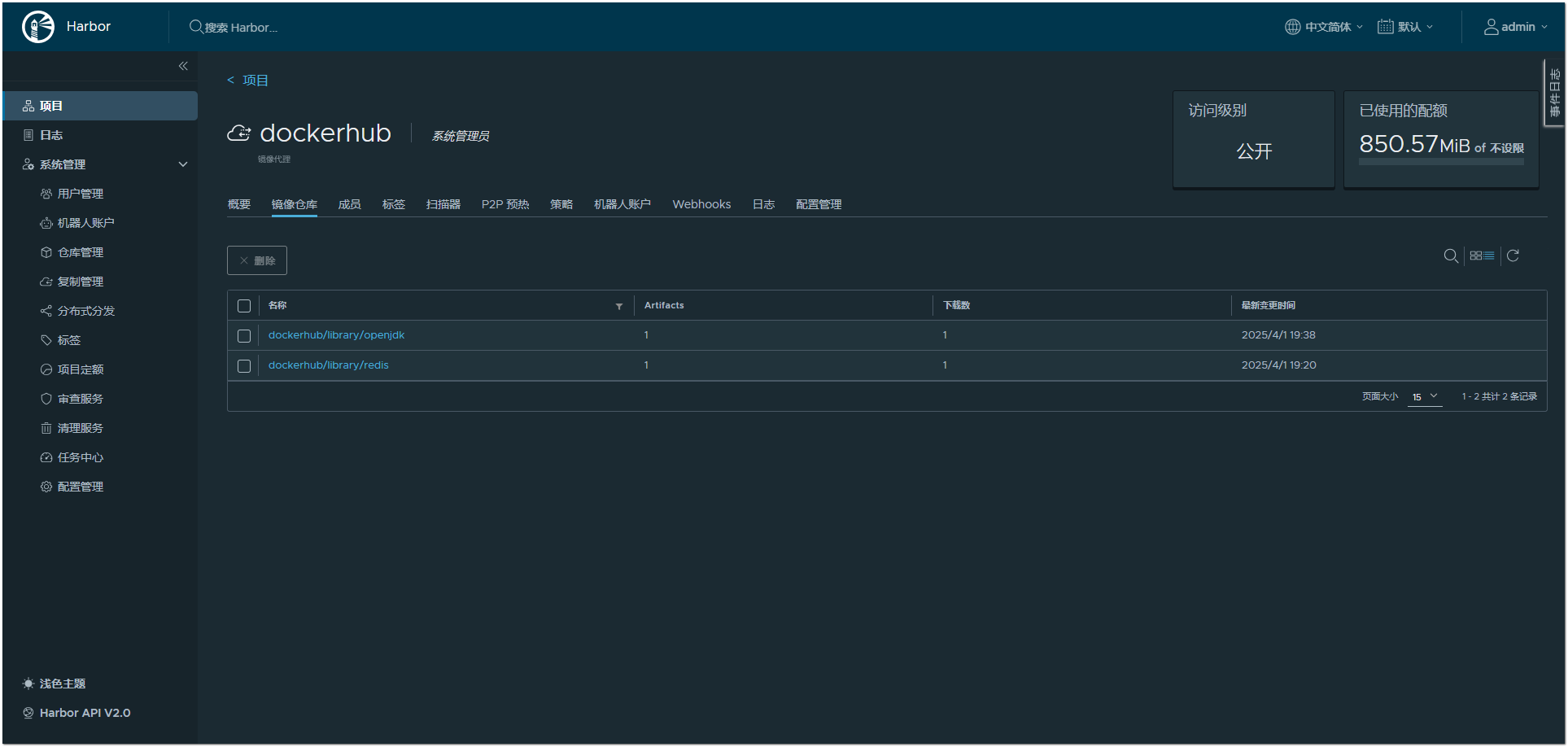The height and width of the screenshot is (747, 1568).
Task: Refresh the repository list
Action: (x=1513, y=256)
